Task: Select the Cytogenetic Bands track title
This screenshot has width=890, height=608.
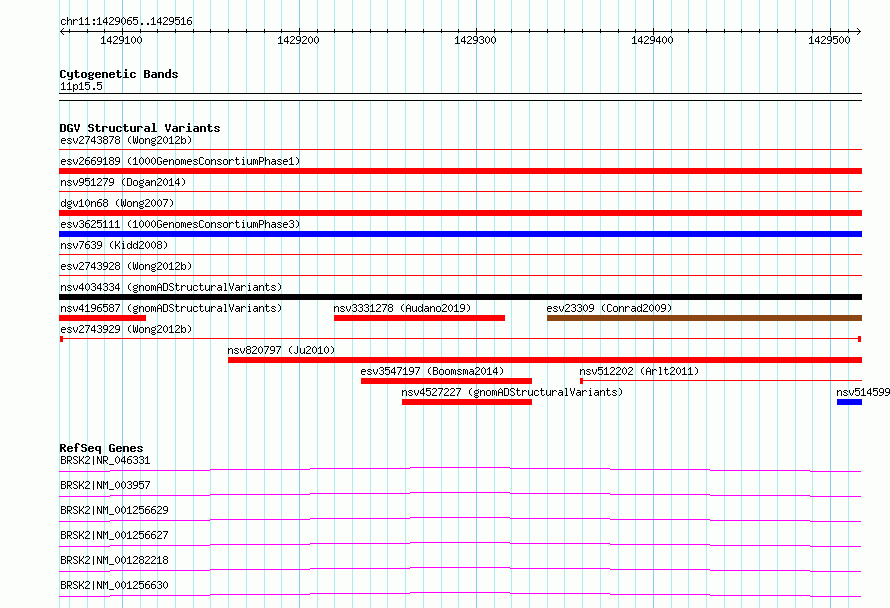Action: click(x=119, y=74)
